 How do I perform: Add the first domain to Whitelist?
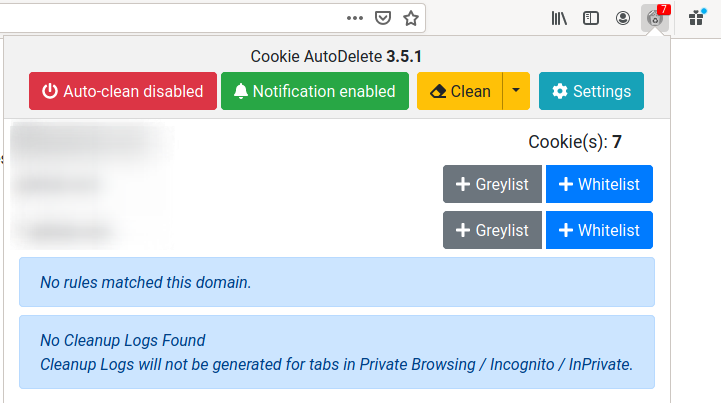point(599,184)
